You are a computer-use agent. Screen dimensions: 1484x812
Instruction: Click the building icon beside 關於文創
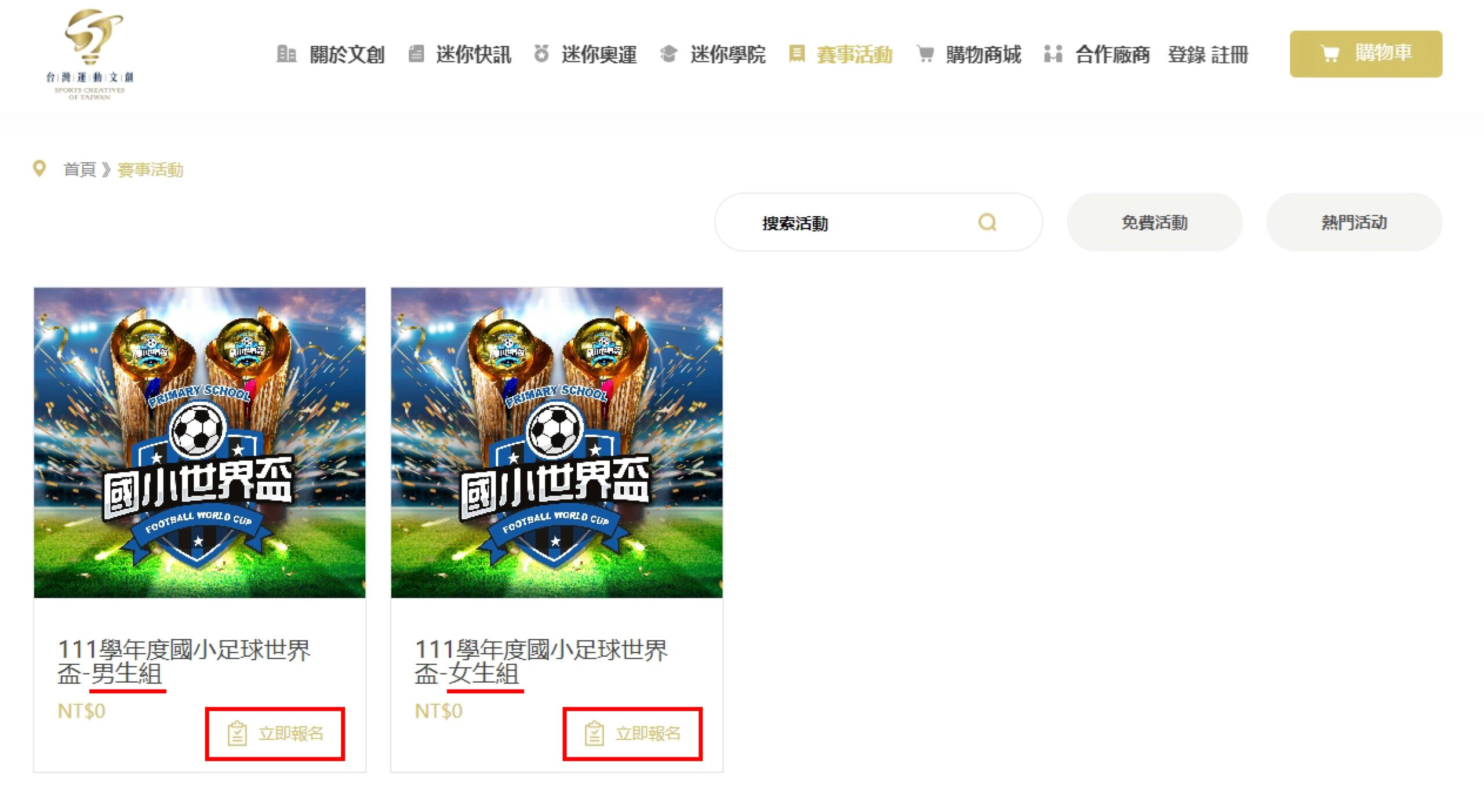click(x=286, y=54)
